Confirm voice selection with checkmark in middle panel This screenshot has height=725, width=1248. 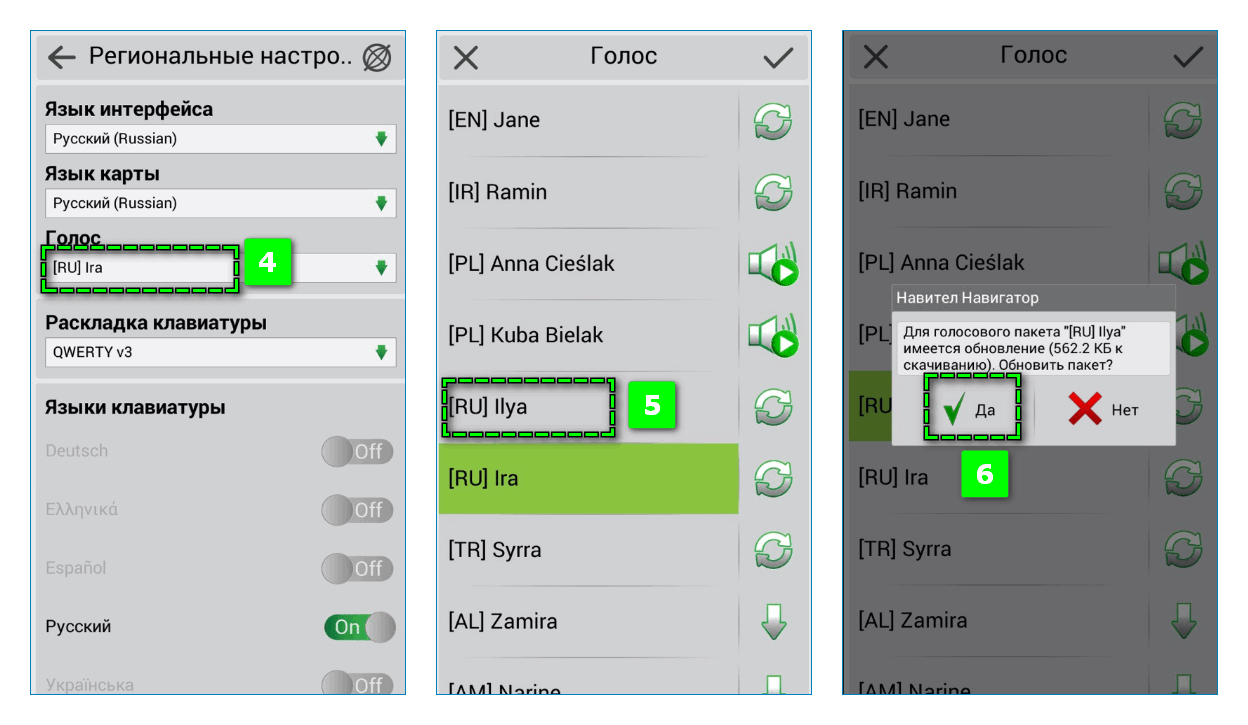[x=778, y=58]
